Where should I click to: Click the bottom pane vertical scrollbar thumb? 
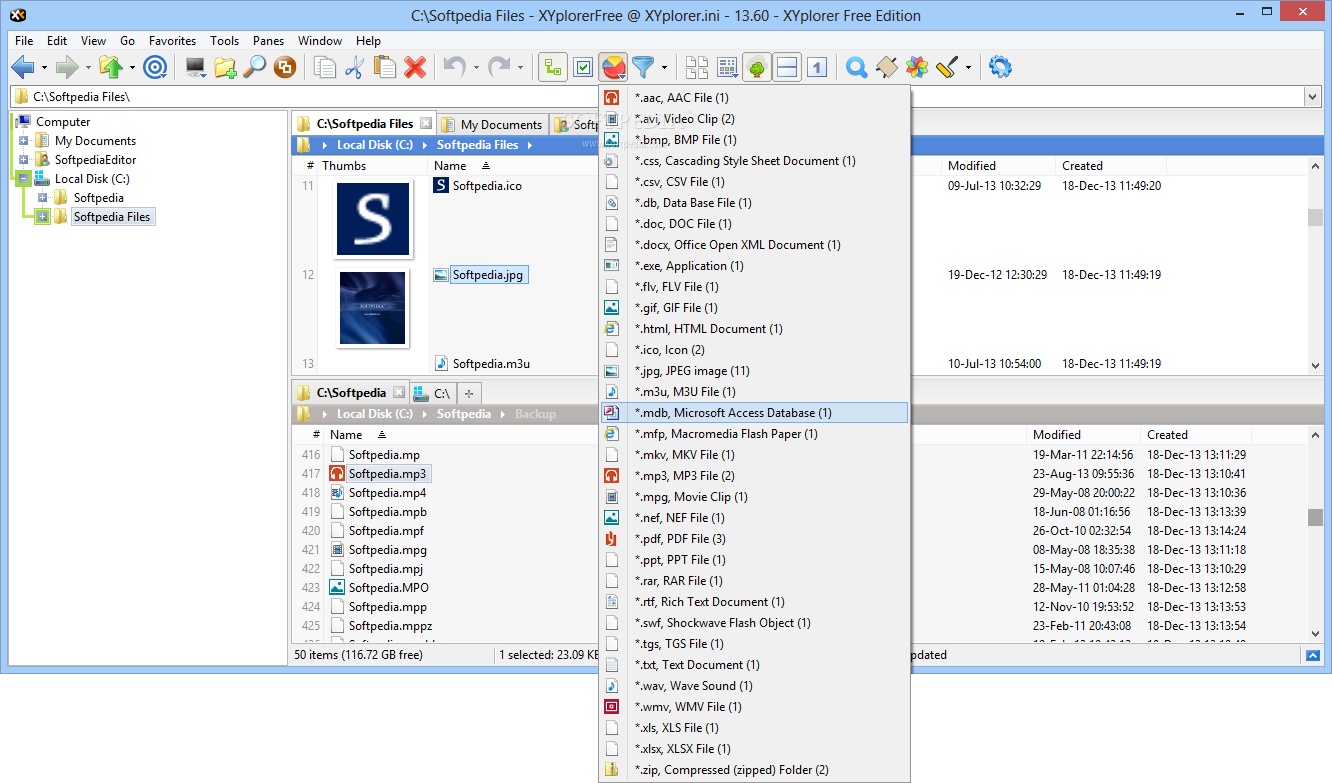tap(1315, 517)
